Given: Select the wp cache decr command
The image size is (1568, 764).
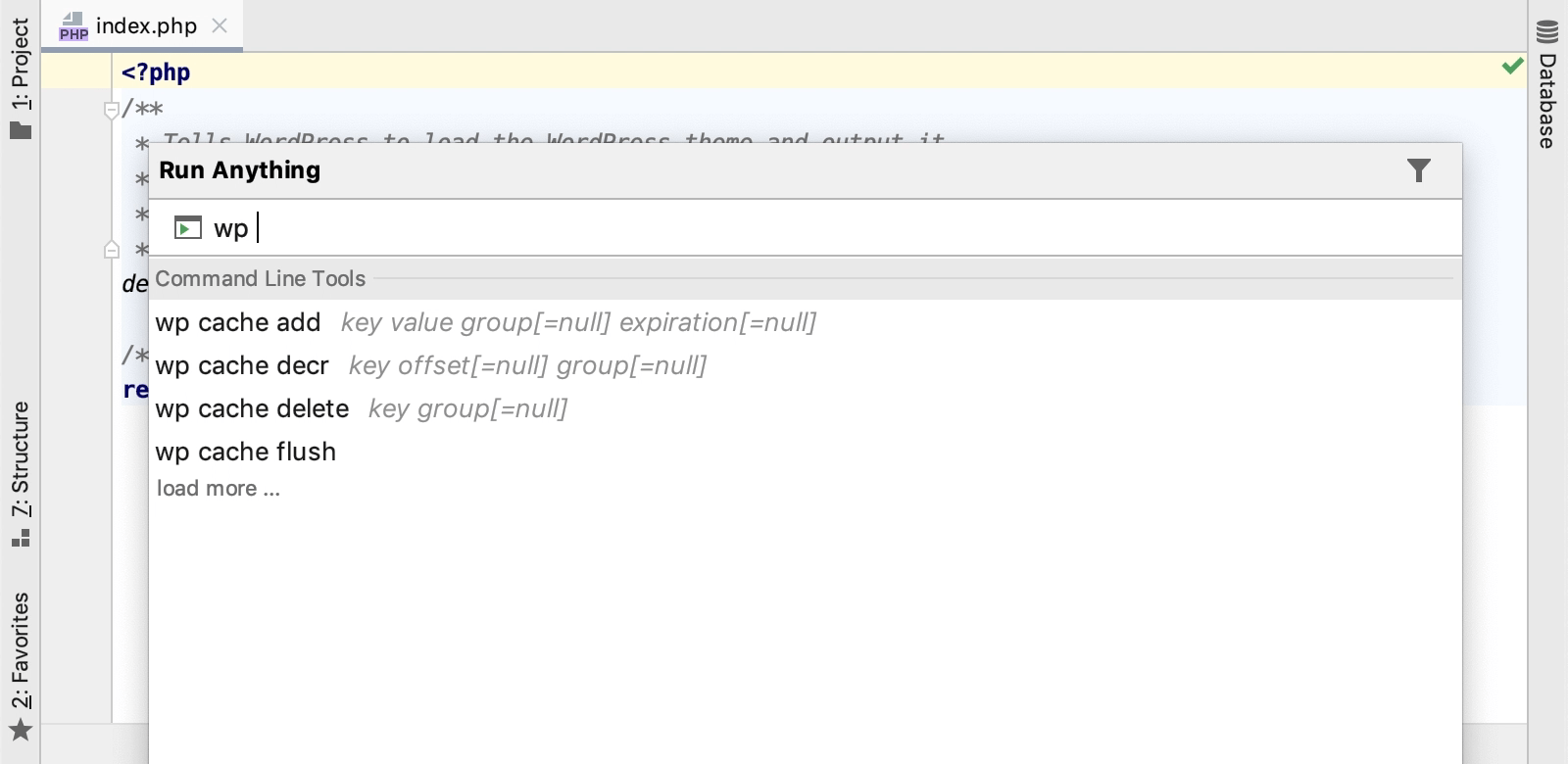Looking at the screenshot, I should tap(805, 365).
